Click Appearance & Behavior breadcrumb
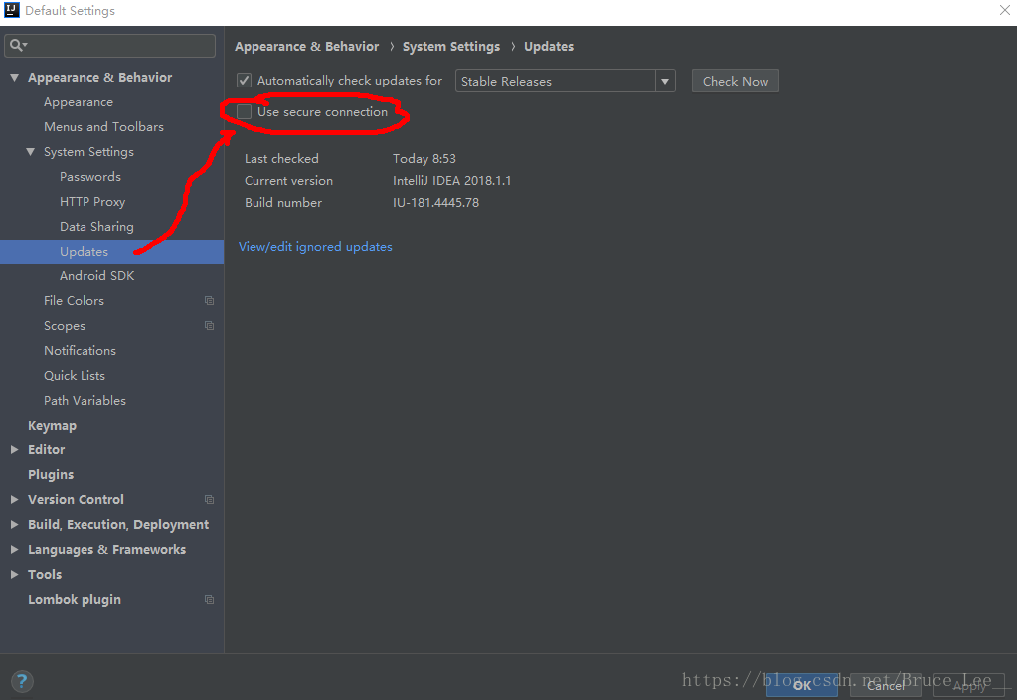The height and width of the screenshot is (700, 1023). [307, 46]
